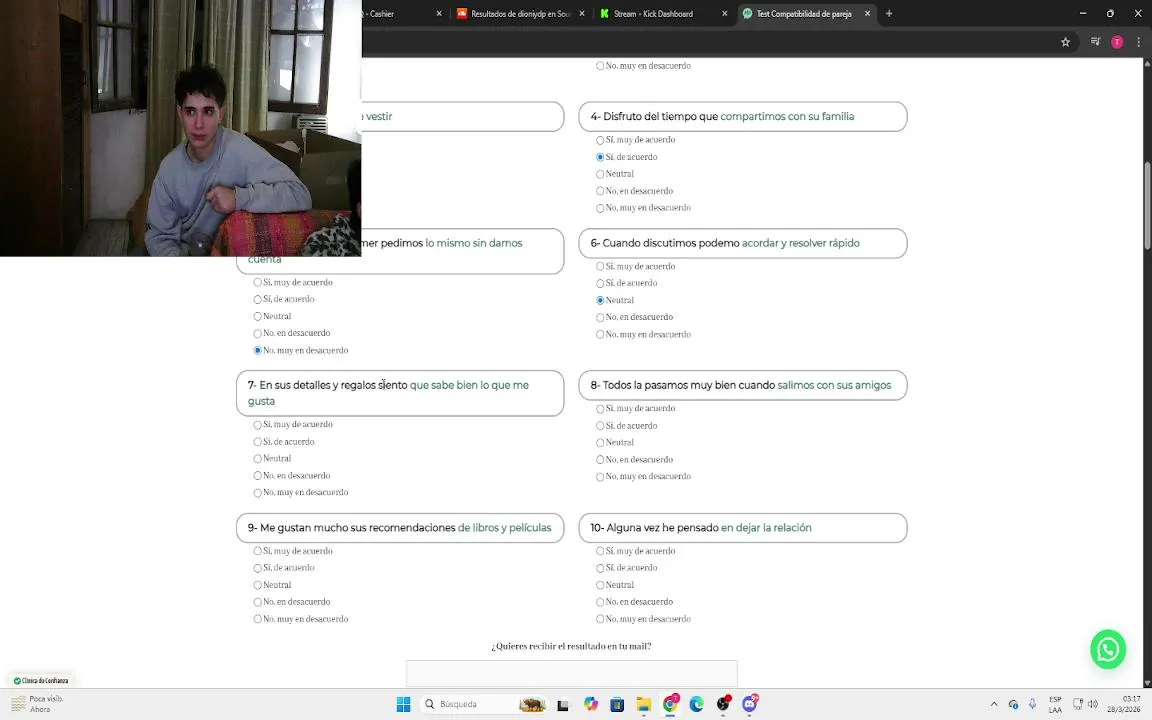Click question 8 text 'salimos con sus amigos'
This screenshot has height=720, width=1152.
pos(834,385)
